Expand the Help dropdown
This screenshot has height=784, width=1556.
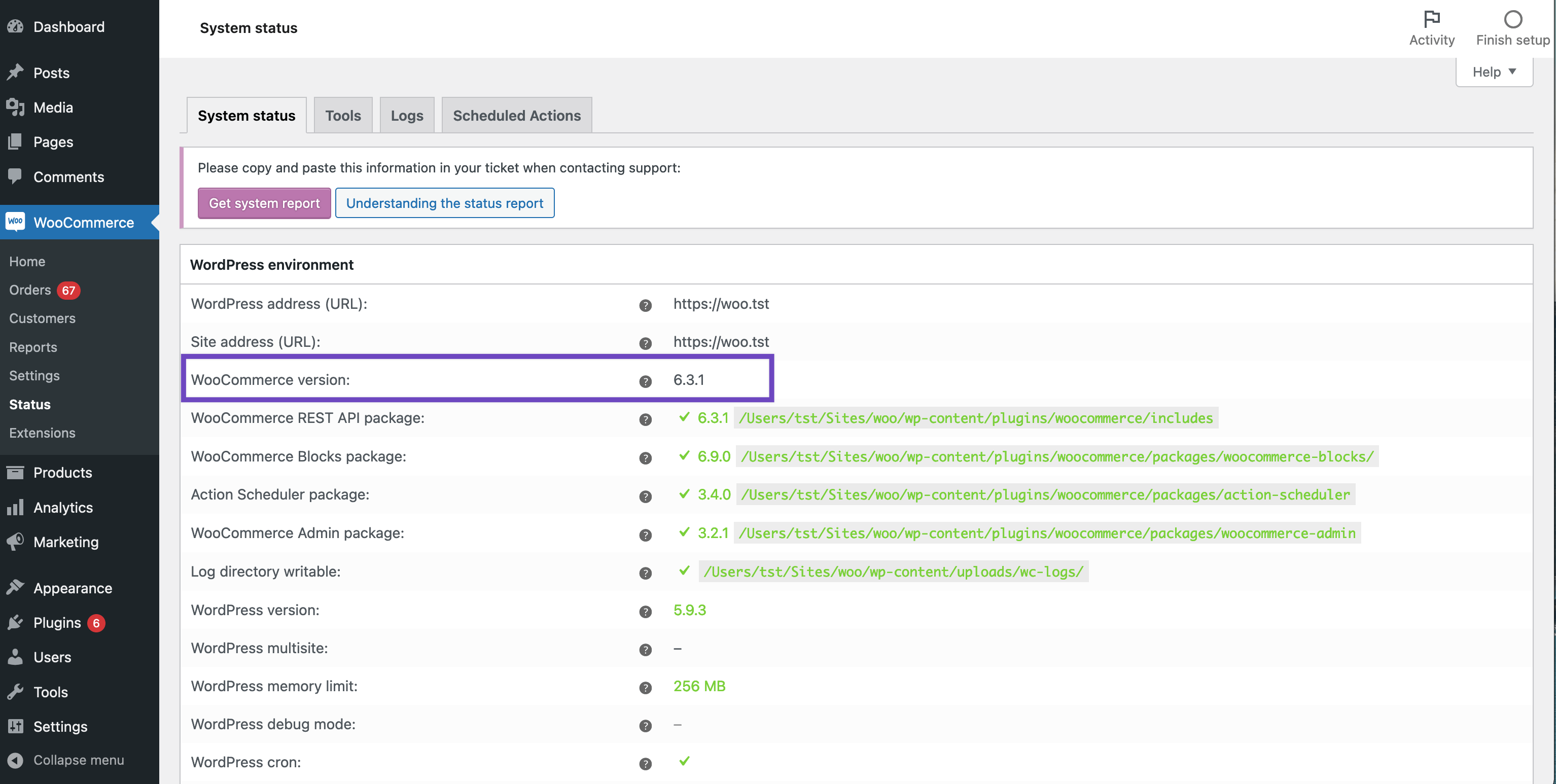[x=1494, y=72]
